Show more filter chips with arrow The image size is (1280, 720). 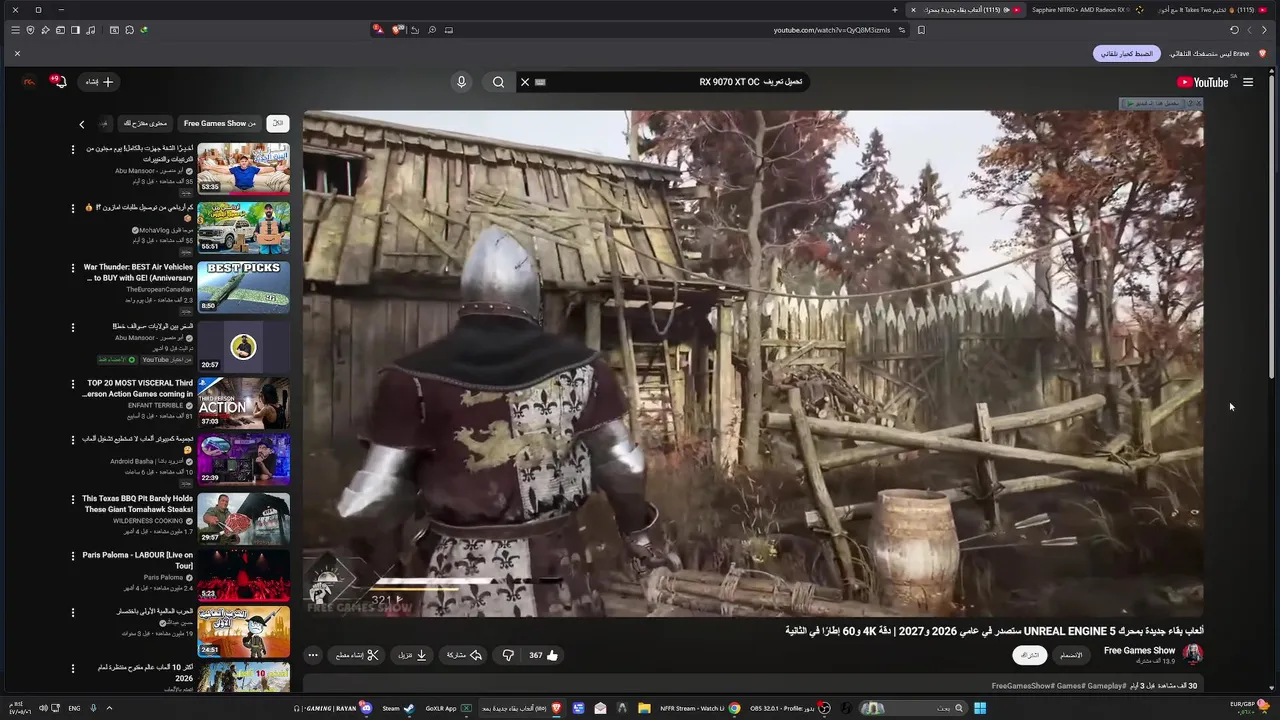coord(82,124)
